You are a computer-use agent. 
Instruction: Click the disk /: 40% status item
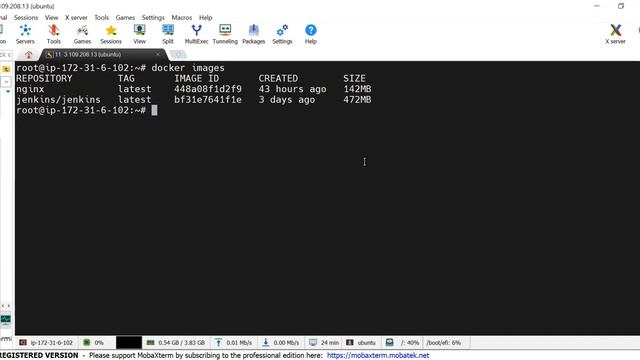click(x=403, y=342)
